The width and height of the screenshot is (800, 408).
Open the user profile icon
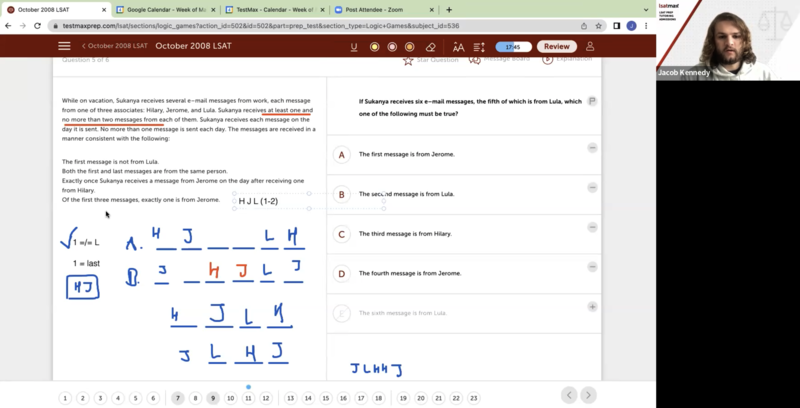click(x=590, y=46)
